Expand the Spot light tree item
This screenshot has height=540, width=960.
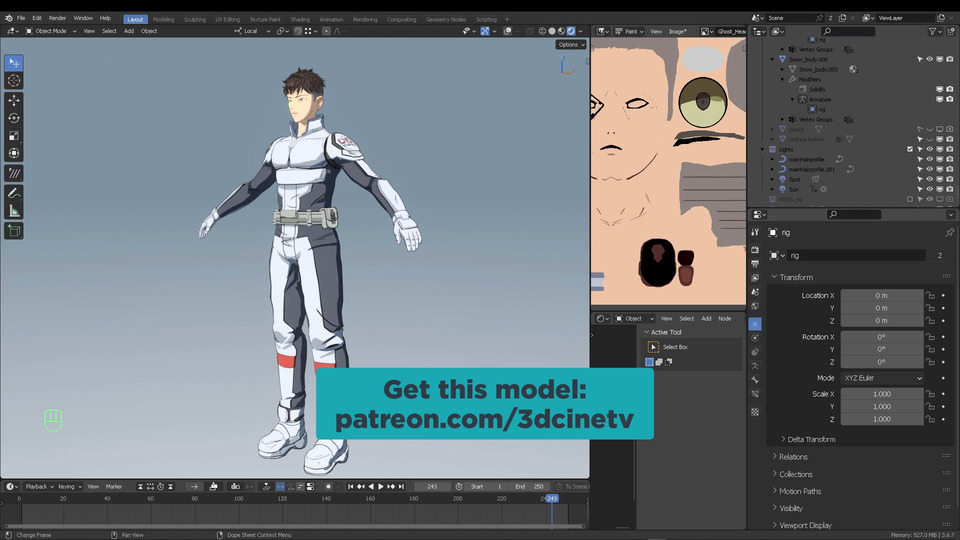tap(773, 179)
